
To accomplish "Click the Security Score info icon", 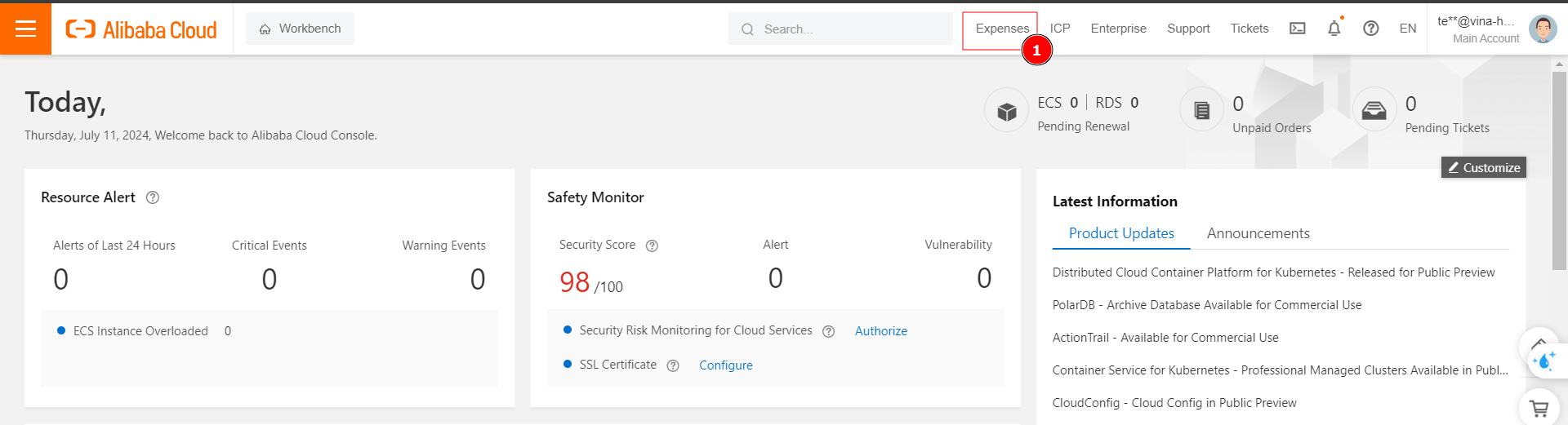I will click(652, 246).
